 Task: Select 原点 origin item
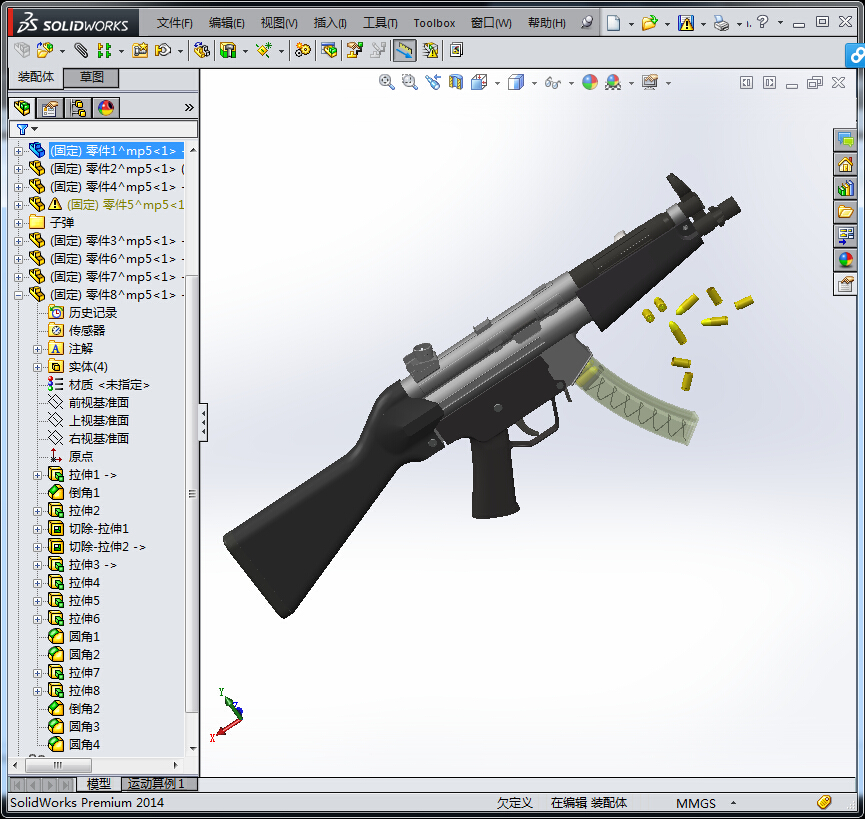coord(81,457)
